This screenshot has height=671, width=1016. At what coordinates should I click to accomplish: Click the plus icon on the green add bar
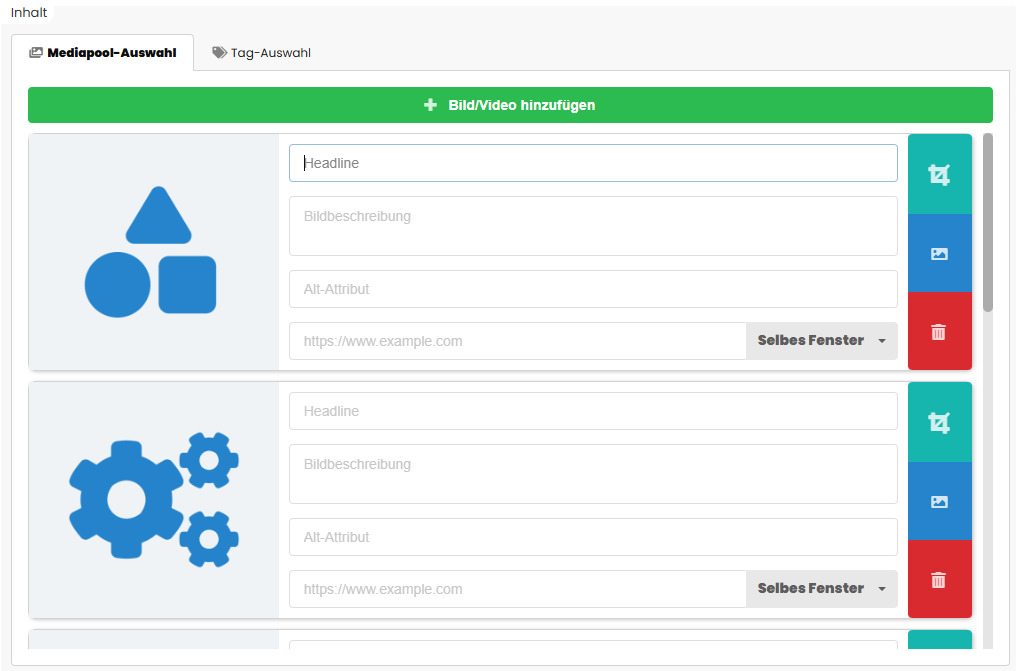[x=431, y=105]
